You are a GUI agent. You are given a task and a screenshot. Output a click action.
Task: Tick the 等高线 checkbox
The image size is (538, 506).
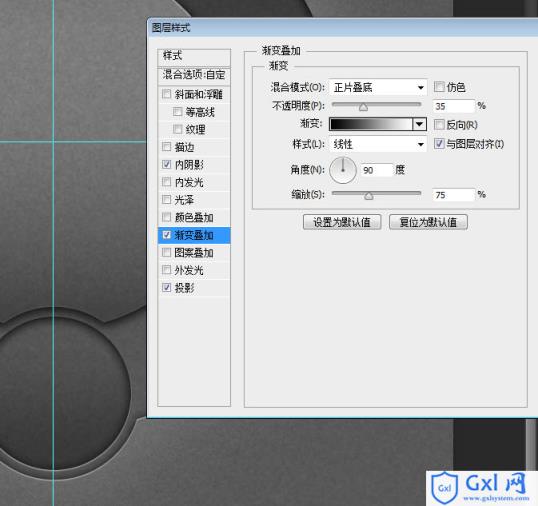click(177, 112)
